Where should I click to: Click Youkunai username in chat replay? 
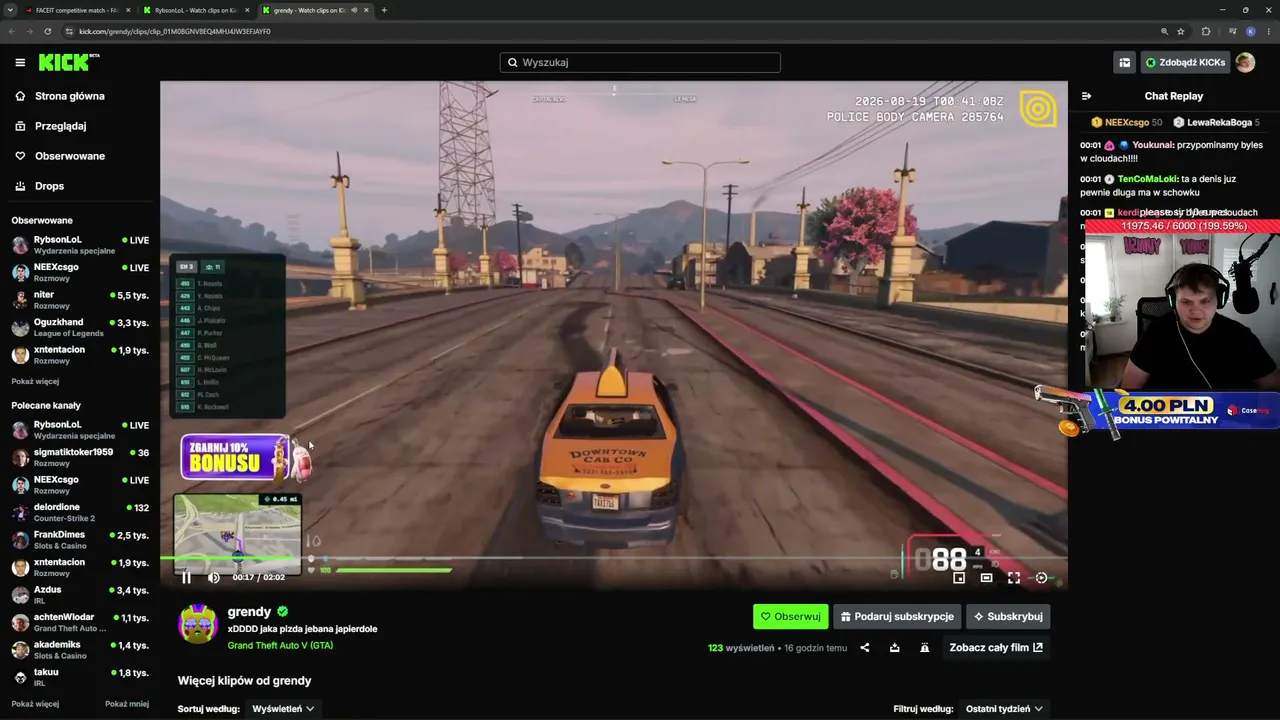[1153, 145]
